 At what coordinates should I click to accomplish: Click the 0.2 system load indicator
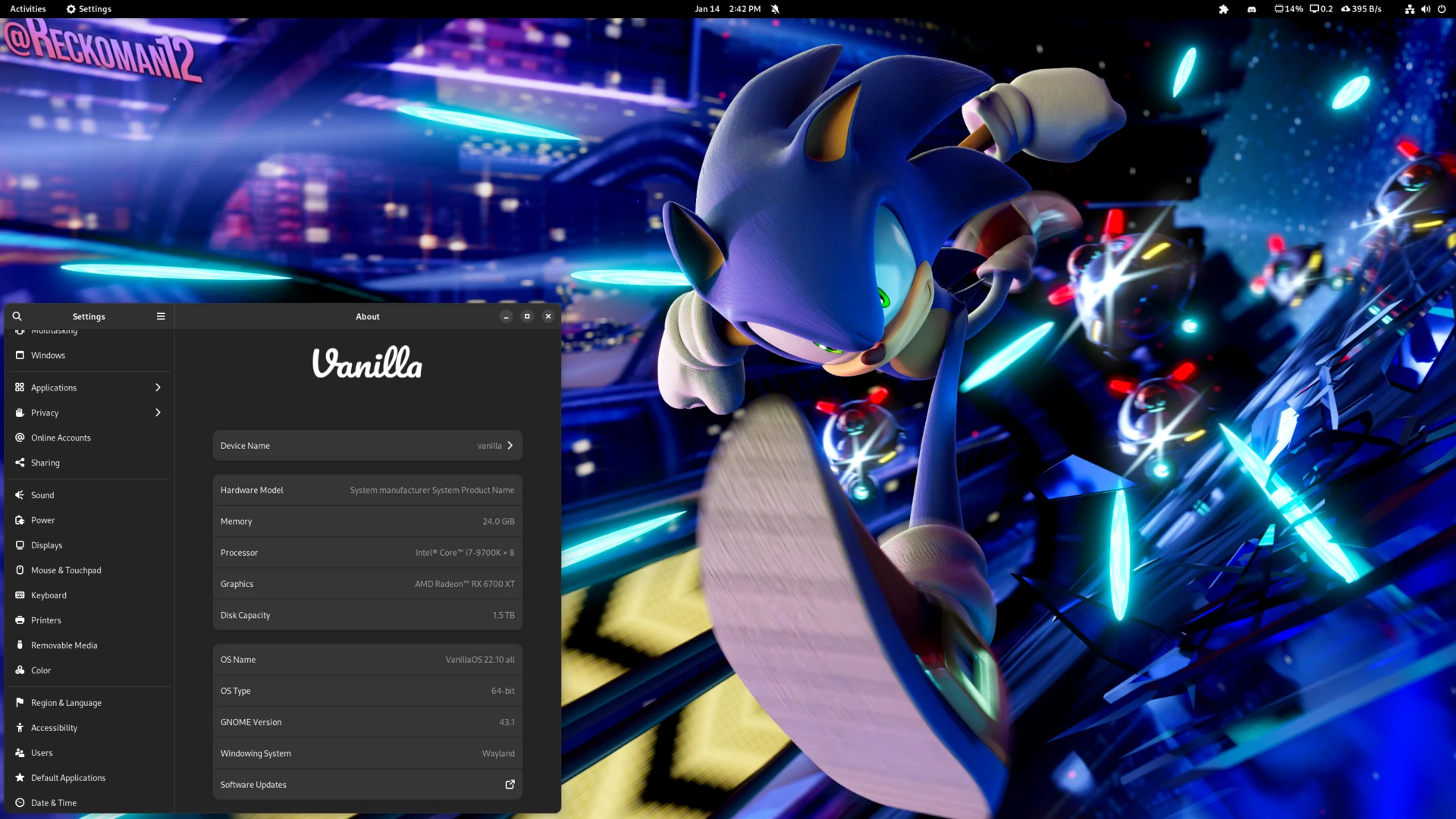tap(1321, 9)
